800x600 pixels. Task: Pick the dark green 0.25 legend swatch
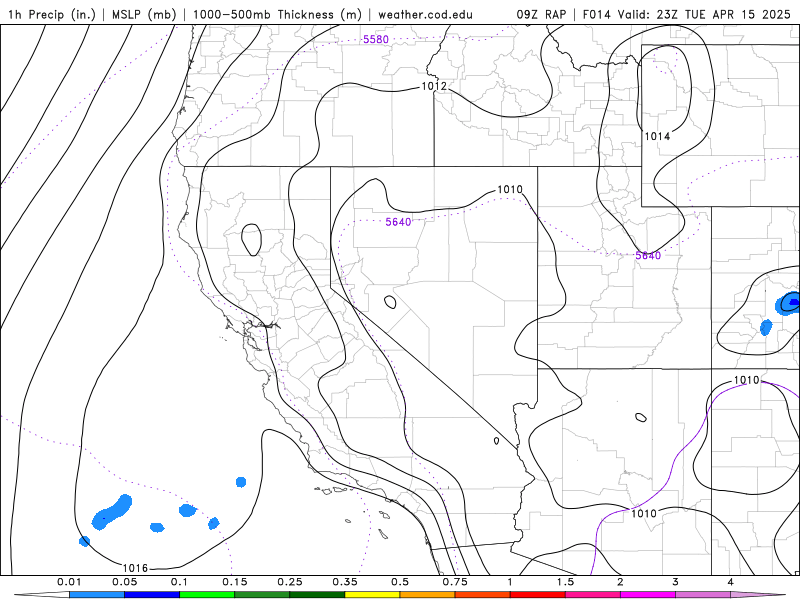[x=317, y=595]
